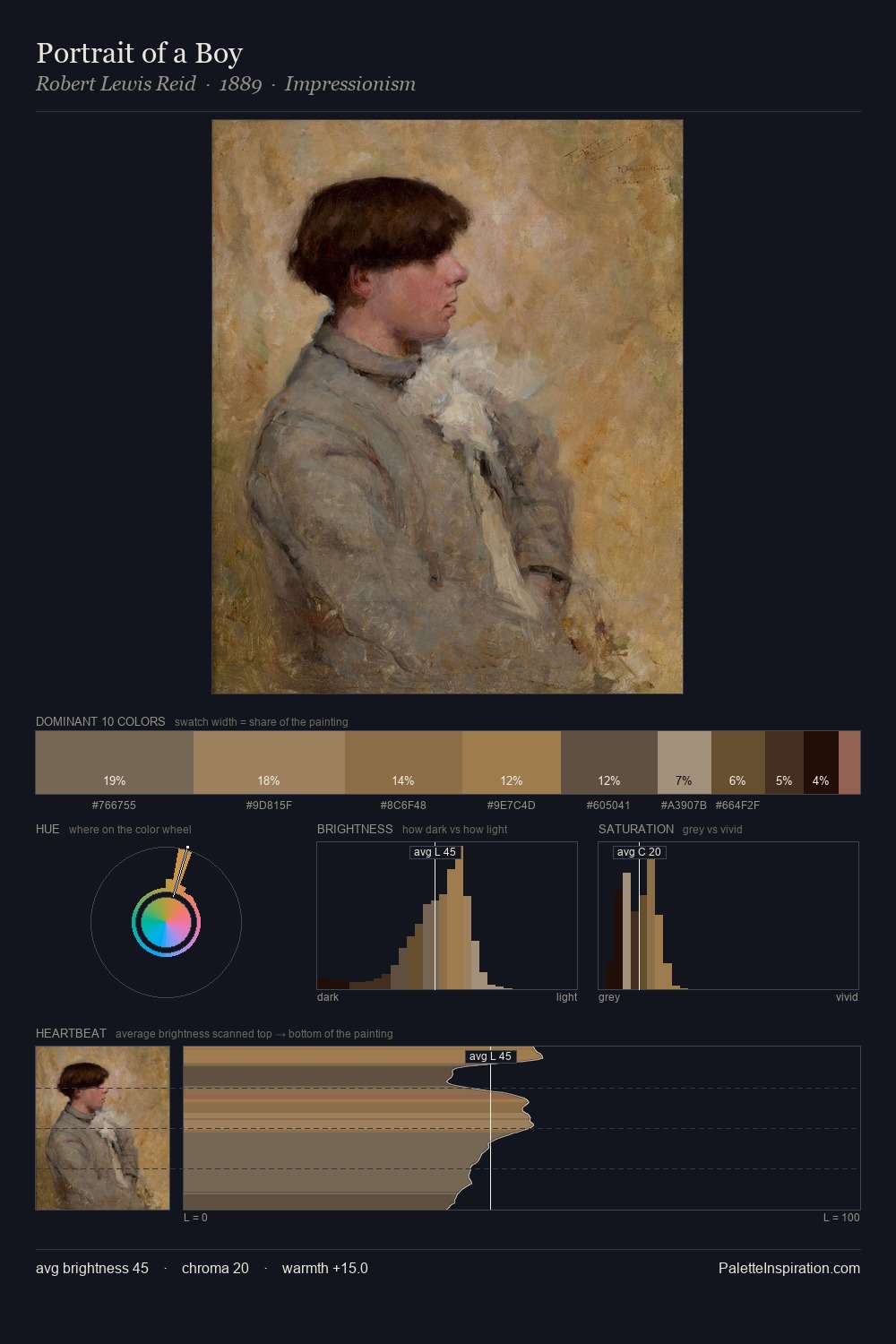The width and height of the screenshot is (896, 1344).
Task: Click hex code label #664F2F
Action: tap(737, 806)
